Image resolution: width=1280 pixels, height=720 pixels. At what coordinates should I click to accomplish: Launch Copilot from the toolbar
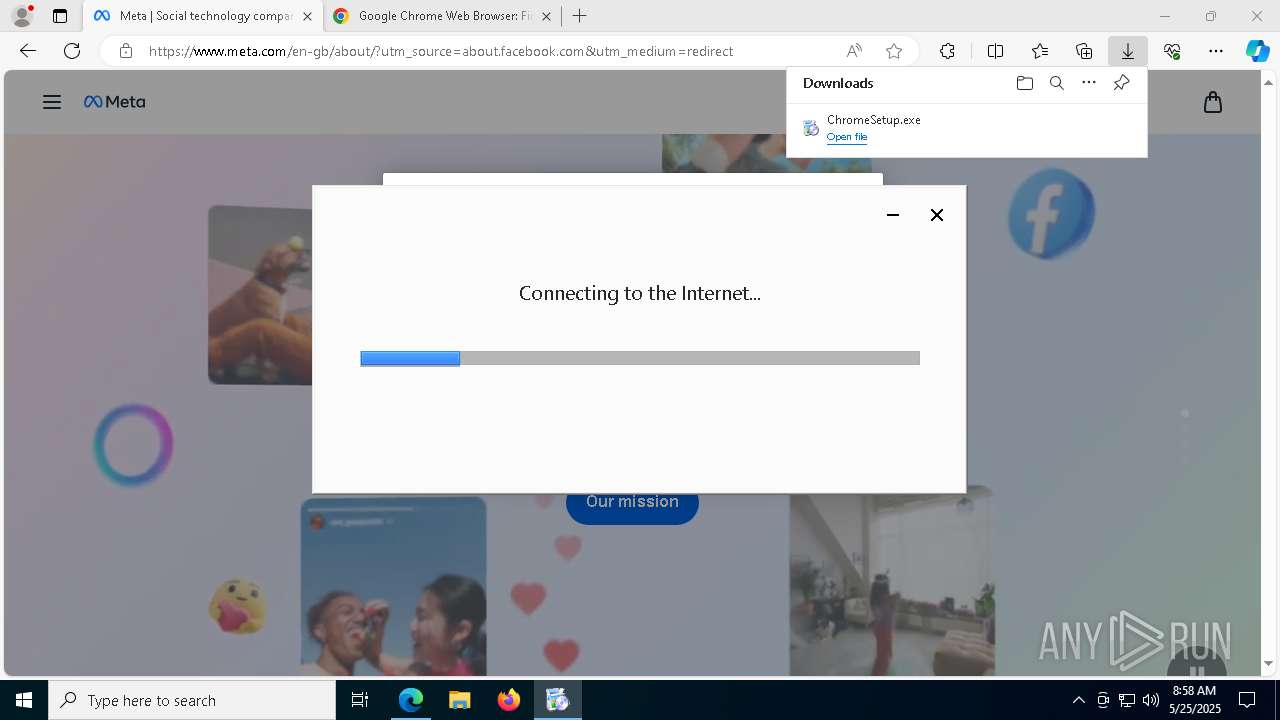pyautogui.click(x=1258, y=51)
